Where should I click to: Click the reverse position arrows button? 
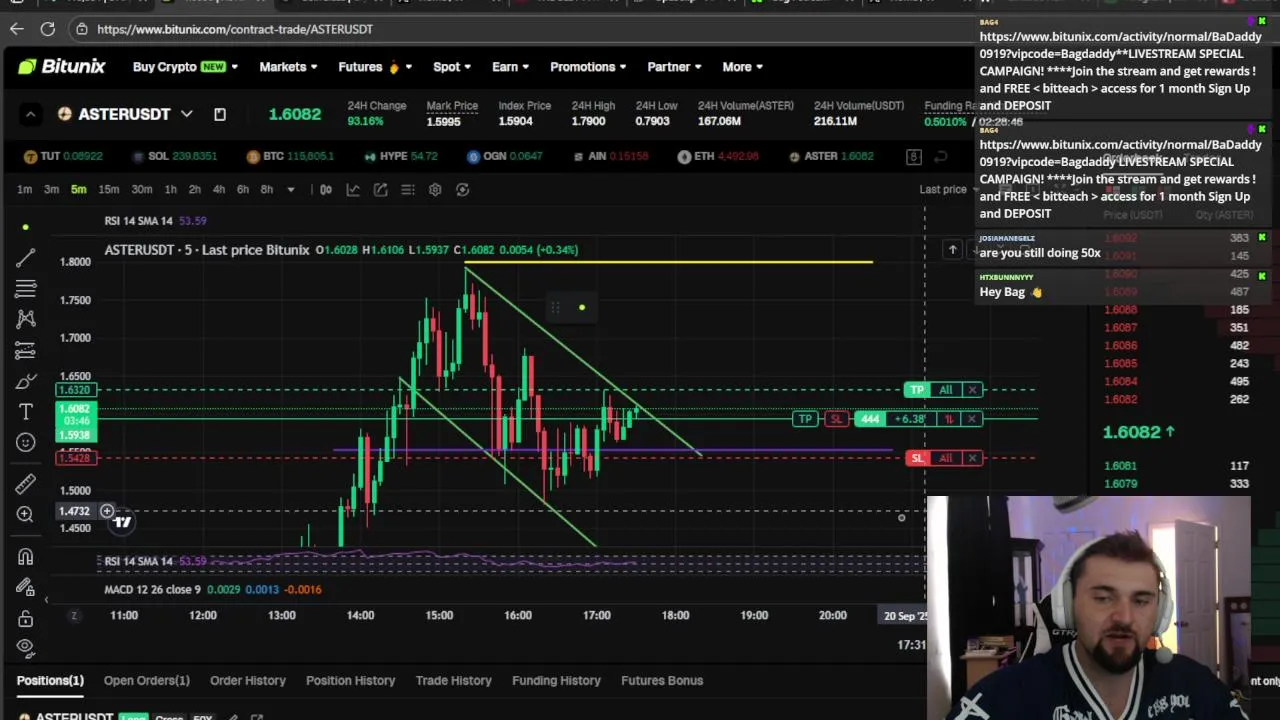click(949, 419)
